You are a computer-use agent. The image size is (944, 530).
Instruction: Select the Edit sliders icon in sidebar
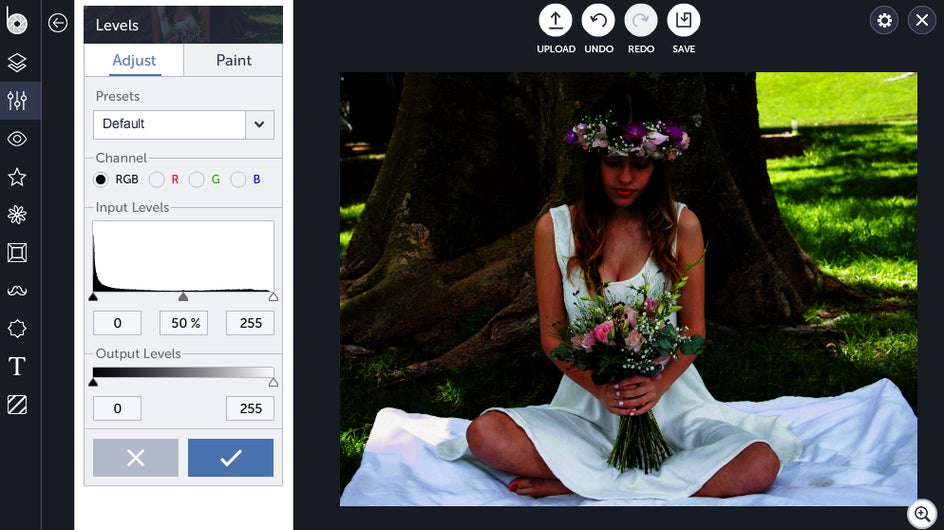pyautogui.click(x=17, y=100)
